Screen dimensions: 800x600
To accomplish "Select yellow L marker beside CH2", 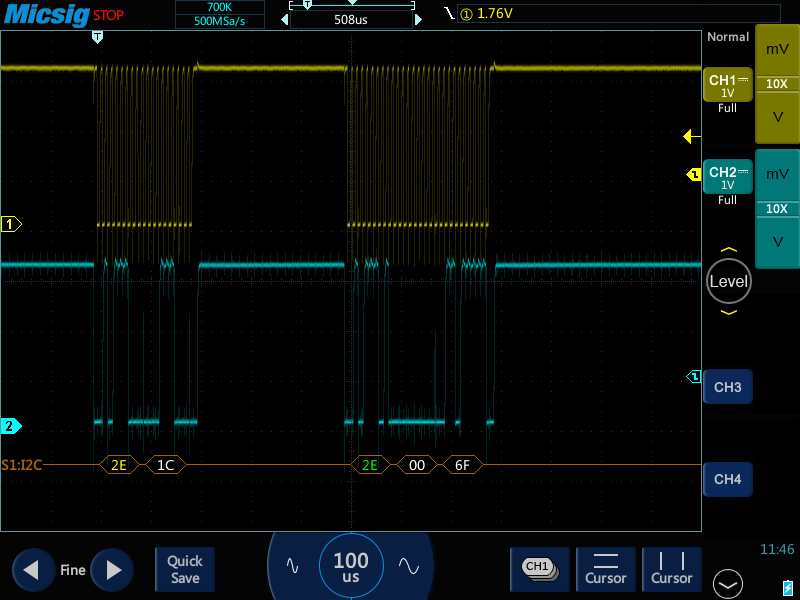I will point(694,174).
